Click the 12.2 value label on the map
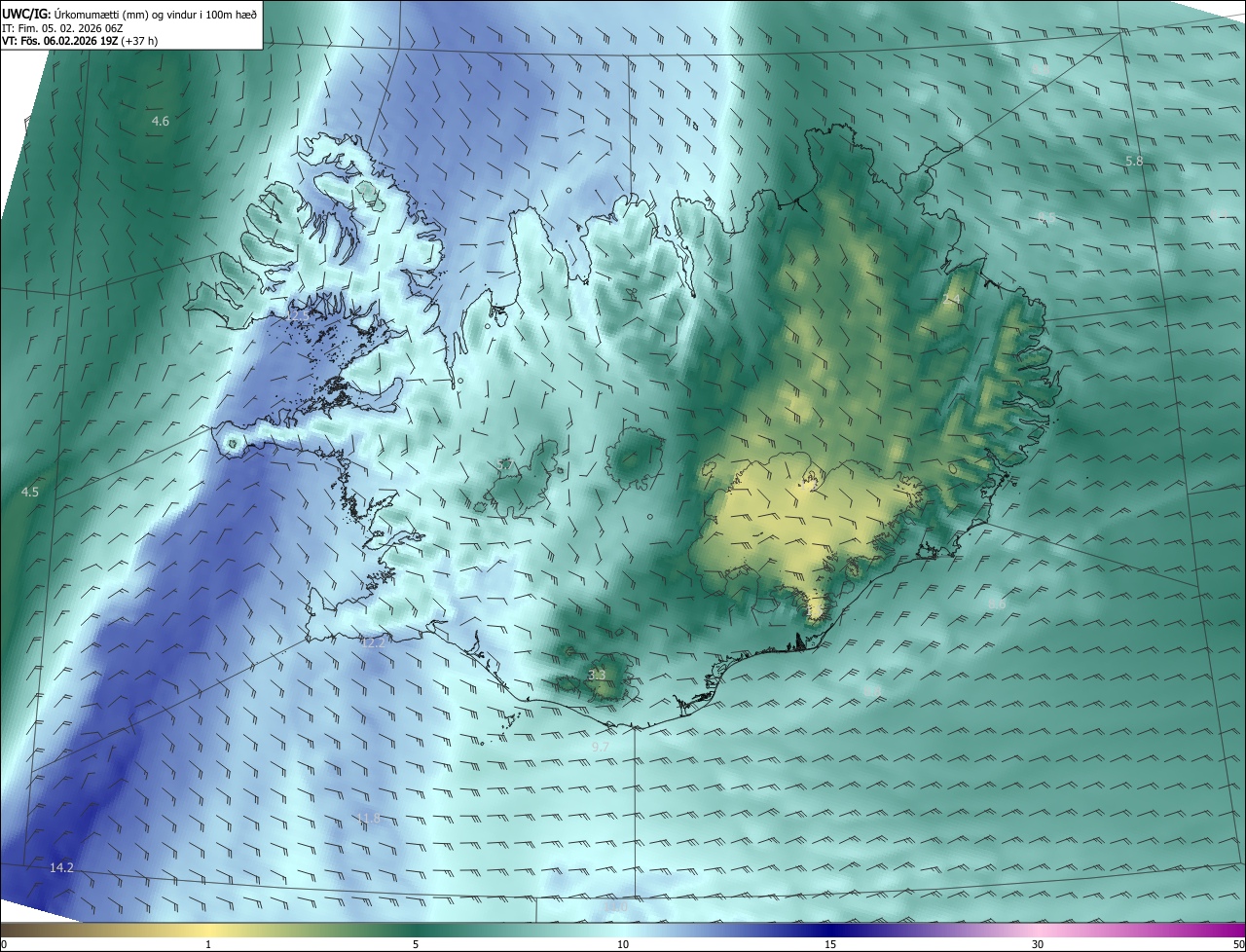 click(x=374, y=642)
